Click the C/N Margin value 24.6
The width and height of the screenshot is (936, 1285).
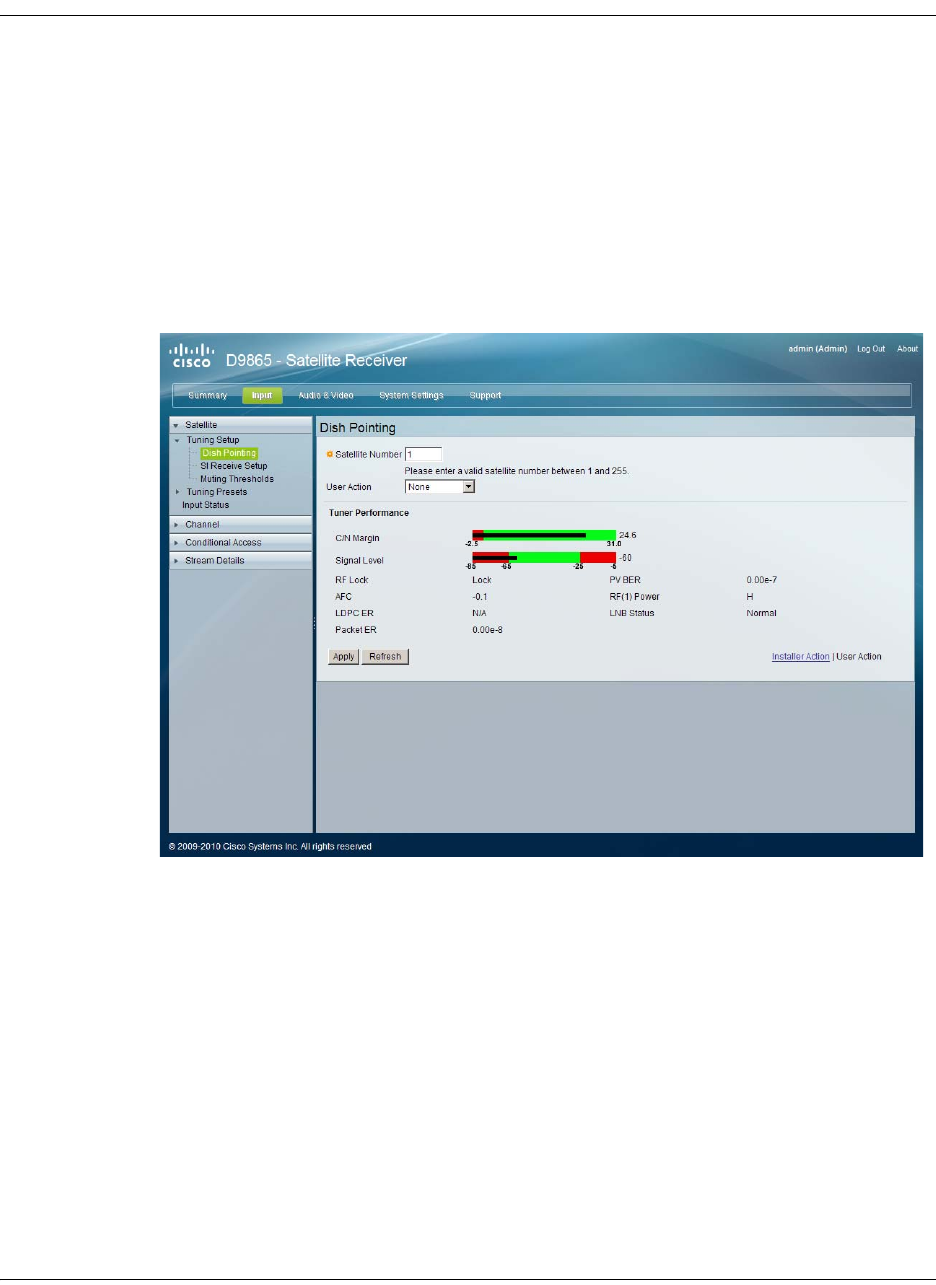pyautogui.click(x=628, y=535)
